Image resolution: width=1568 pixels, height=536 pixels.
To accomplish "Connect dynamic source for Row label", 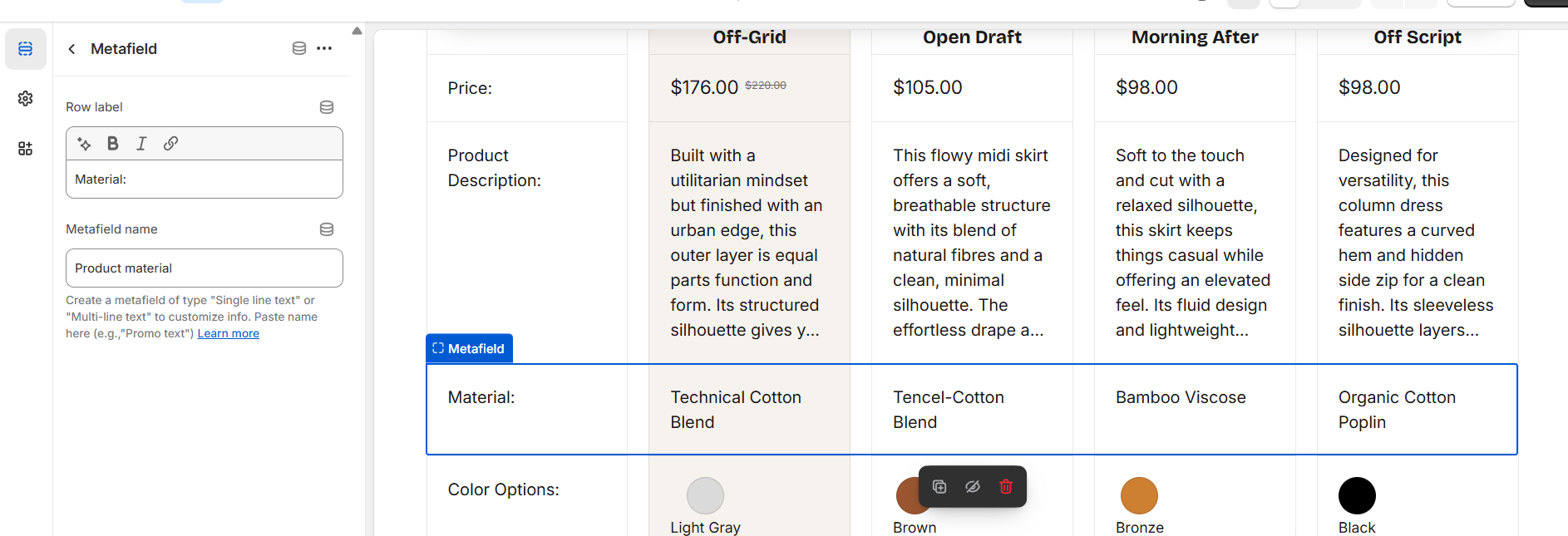I will click(327, 107).
